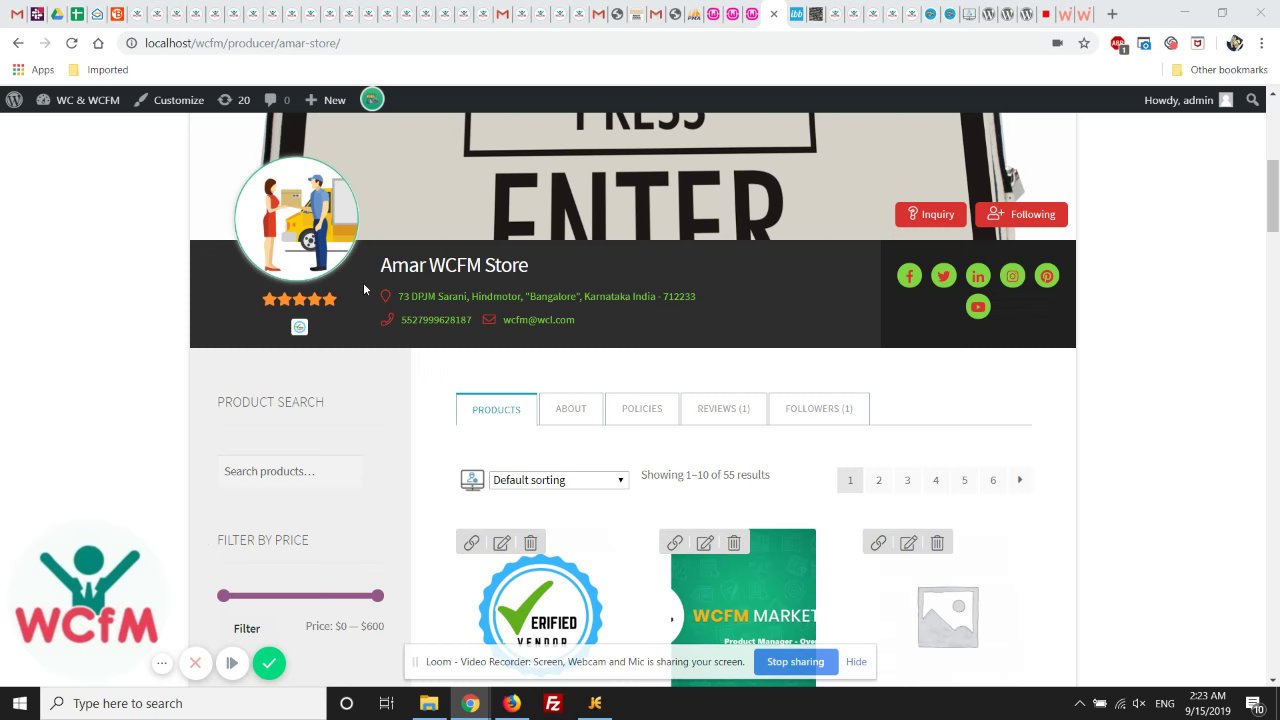The height and width of the screenshot is (720, 1280).
Task: Click the Loom red cancel recording button
Action: coord(196,663)
